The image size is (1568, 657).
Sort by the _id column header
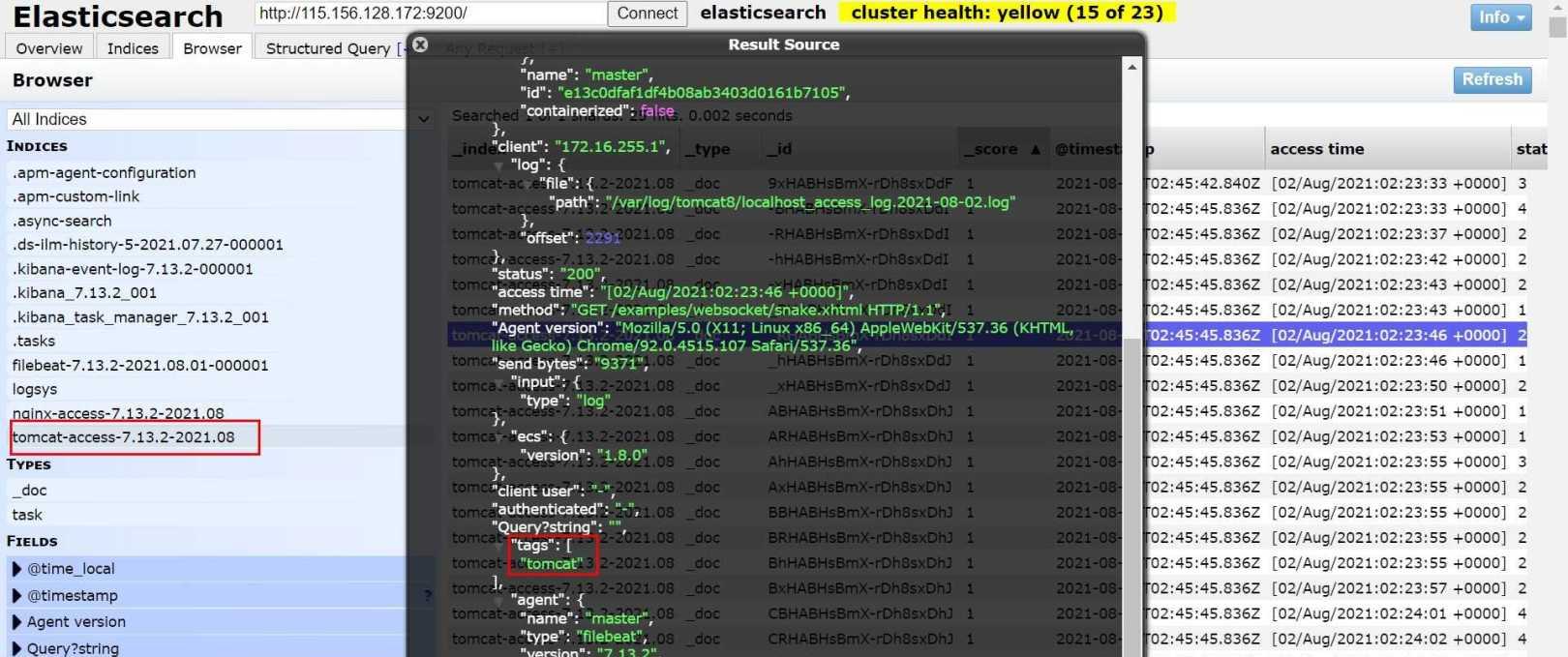(859, 149)
